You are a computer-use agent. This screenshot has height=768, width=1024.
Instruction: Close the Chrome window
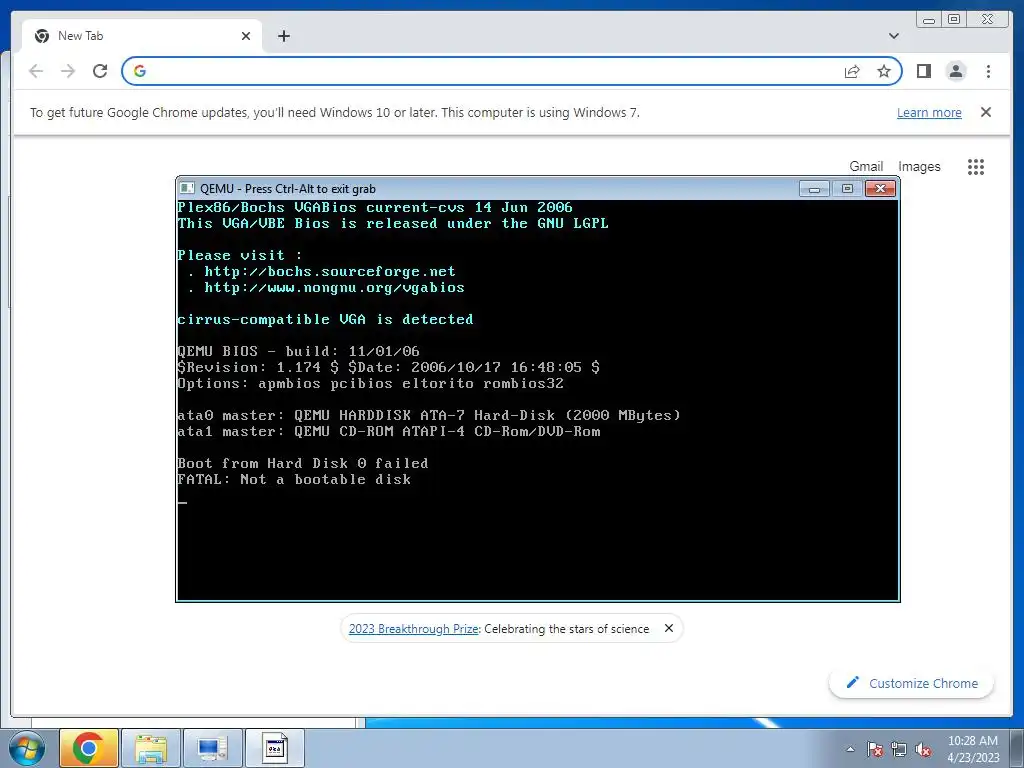(988, 20)
